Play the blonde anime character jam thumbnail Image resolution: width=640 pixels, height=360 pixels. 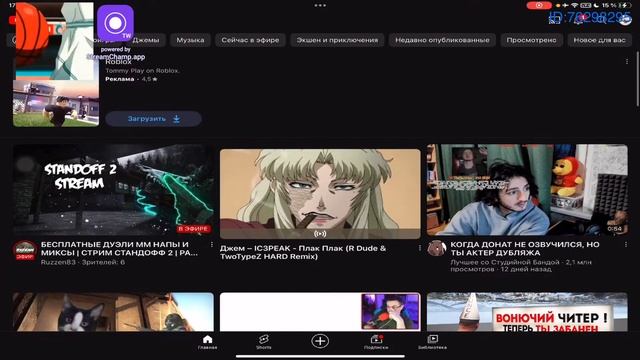pos(320,194)
